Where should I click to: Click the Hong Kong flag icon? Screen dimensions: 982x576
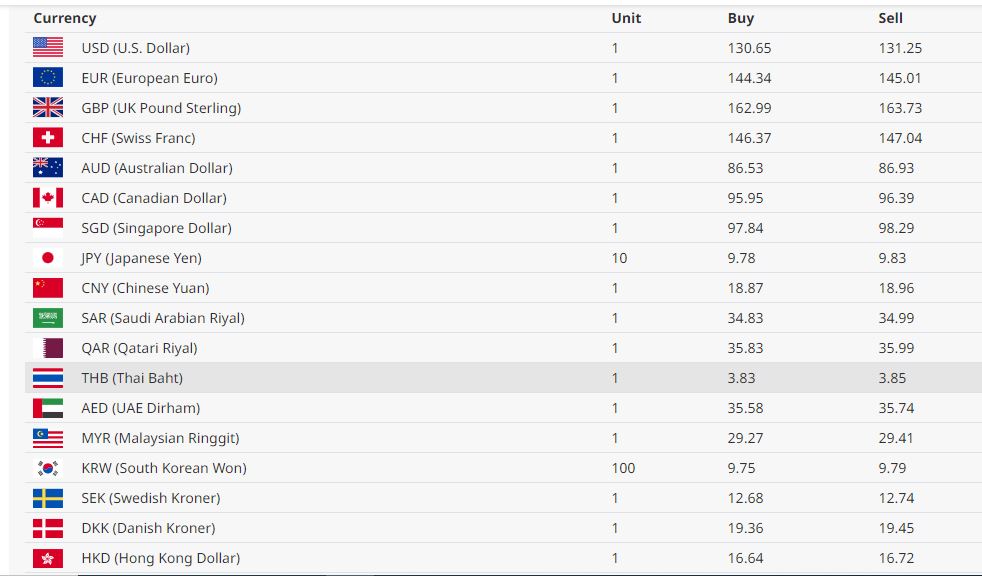tap(47, 558)
